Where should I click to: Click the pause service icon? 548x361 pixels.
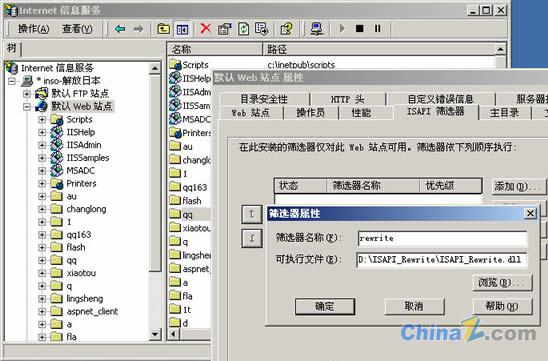[x=377, y=28]
